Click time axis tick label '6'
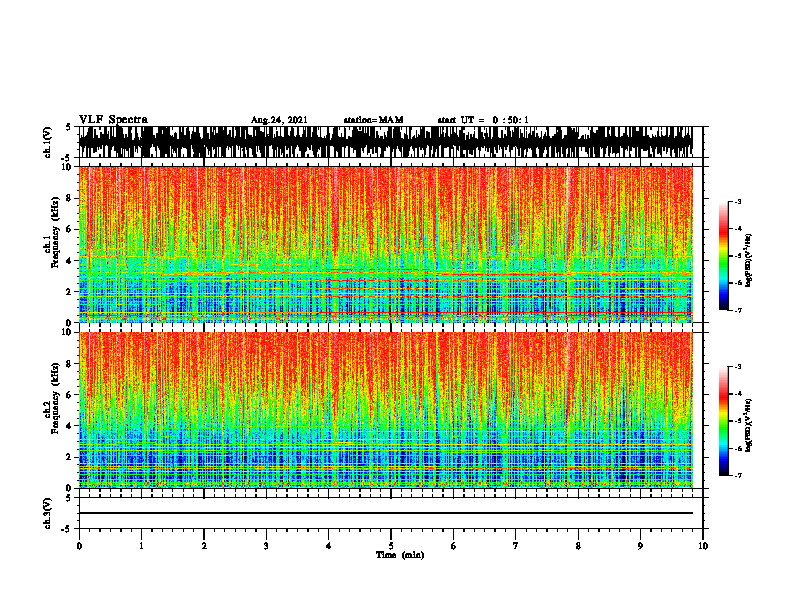 tap(454, 546)
